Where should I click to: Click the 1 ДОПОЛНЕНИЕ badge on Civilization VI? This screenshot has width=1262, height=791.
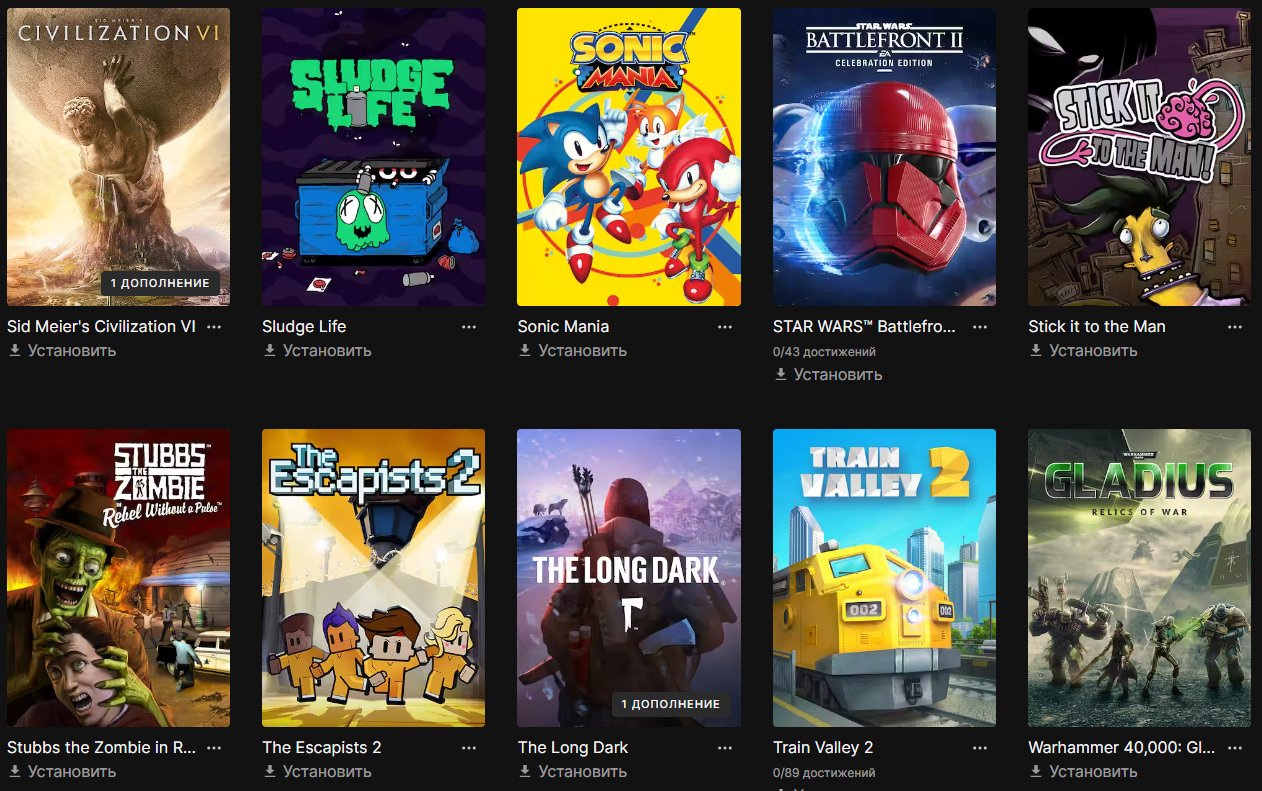pos(160,283)
